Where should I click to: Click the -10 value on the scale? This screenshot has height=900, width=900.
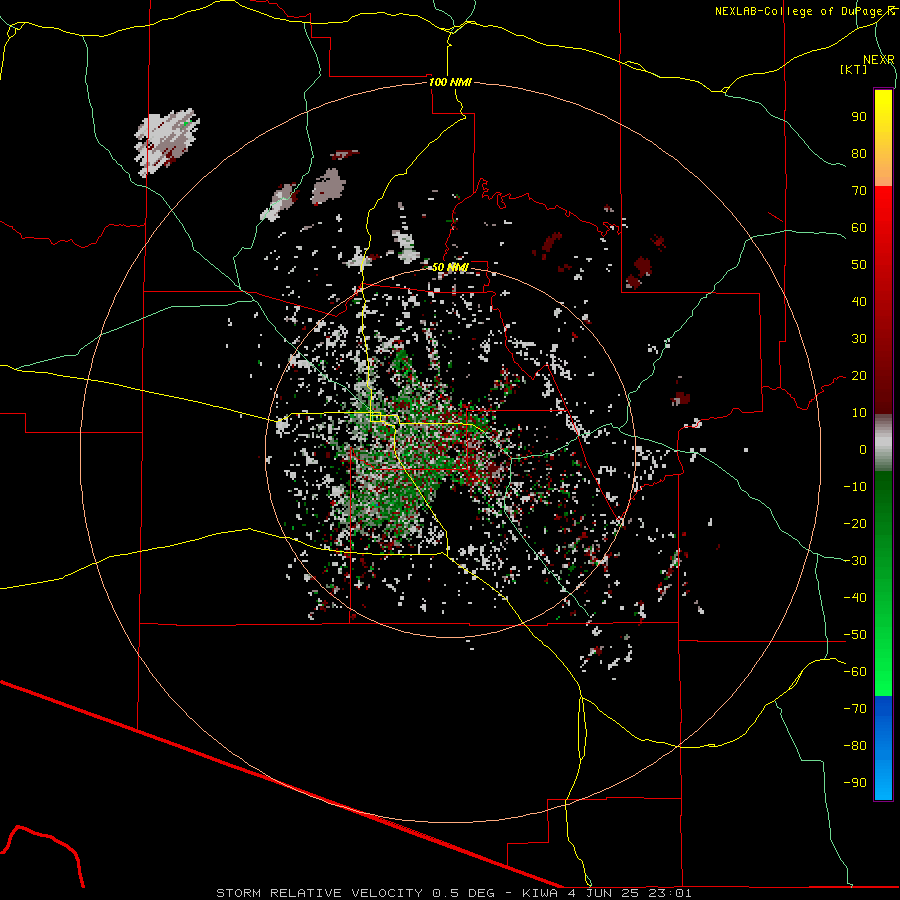pyautogui.click(x=855, y=487)
